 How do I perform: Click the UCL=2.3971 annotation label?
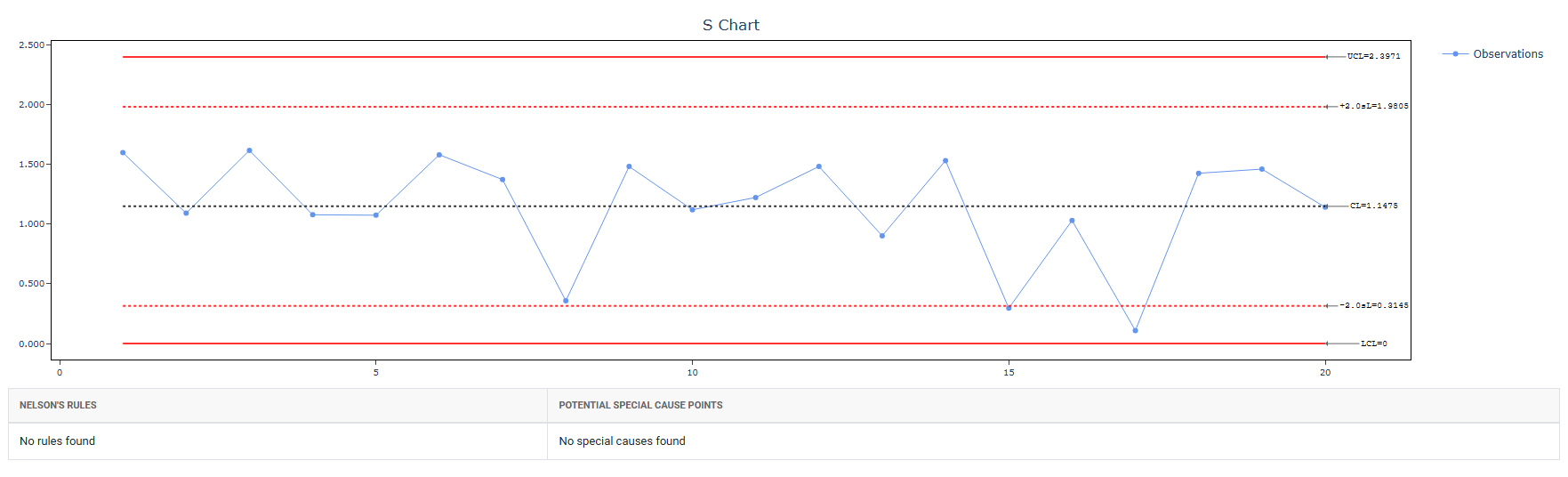pyautogui.click(x=1373, y=56)
